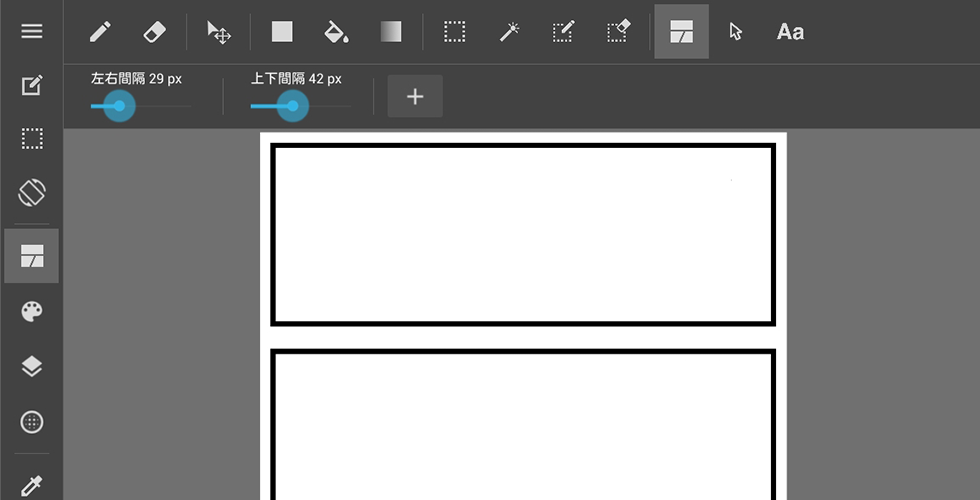
Task: Select the Eraser tool
Action: coord(154,32)
